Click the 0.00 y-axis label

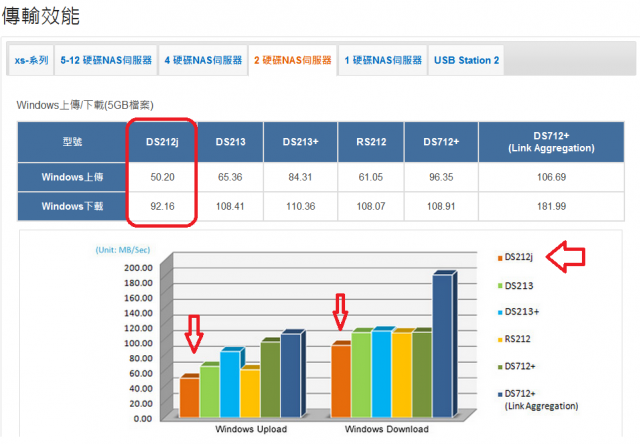coord(142,419)
